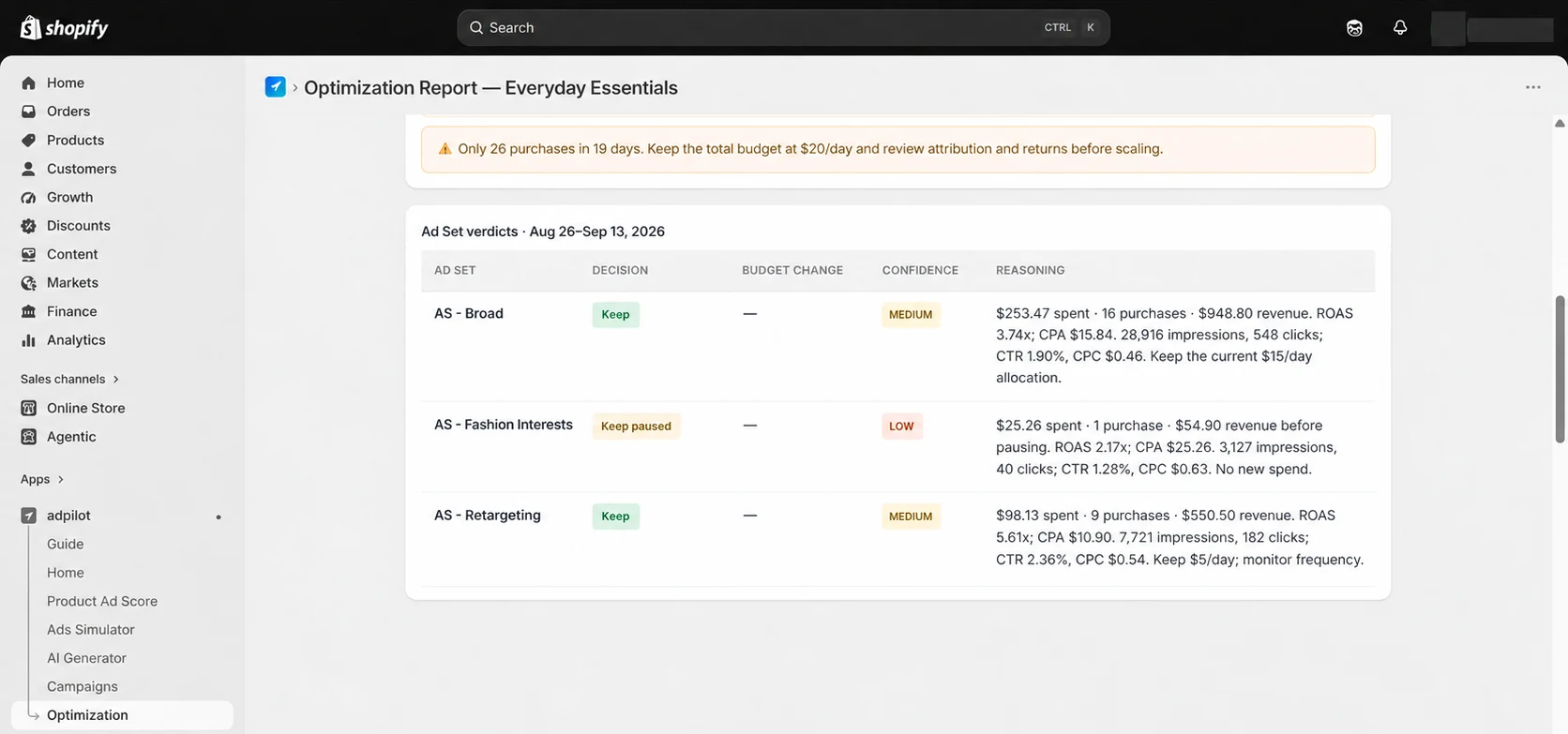The width and height of the screenshot is (1568, 734).
Task: Open adpilot Guide page
Action: tap(66, 544)
